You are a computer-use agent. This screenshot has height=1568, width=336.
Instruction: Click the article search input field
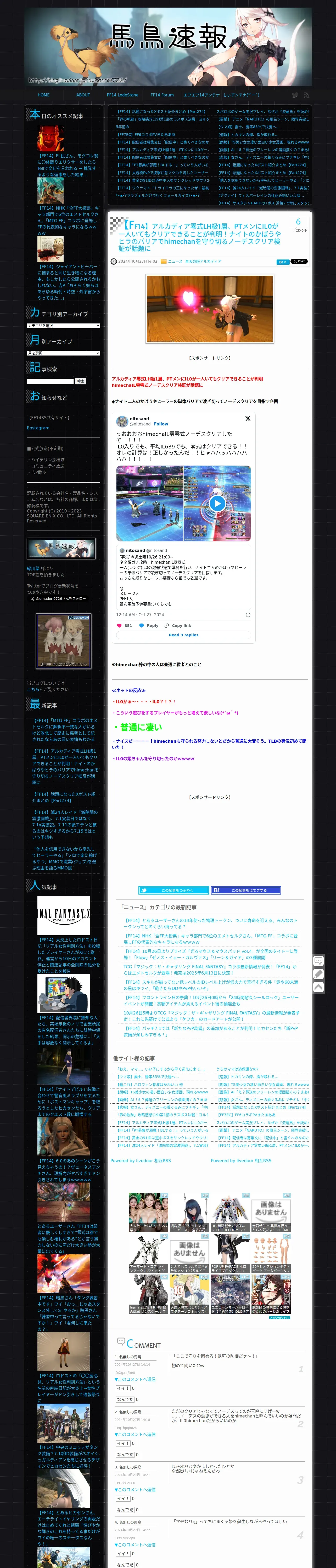[50, 381]
